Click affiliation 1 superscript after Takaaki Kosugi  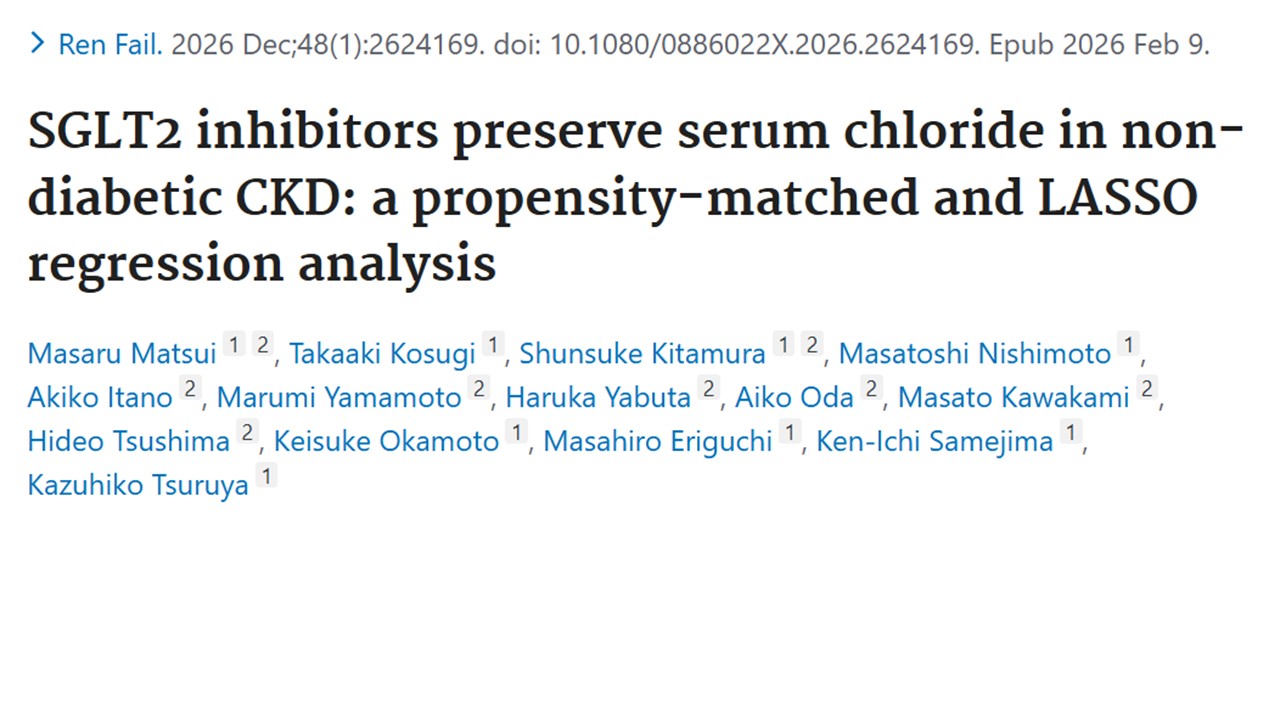coord(493,345)
